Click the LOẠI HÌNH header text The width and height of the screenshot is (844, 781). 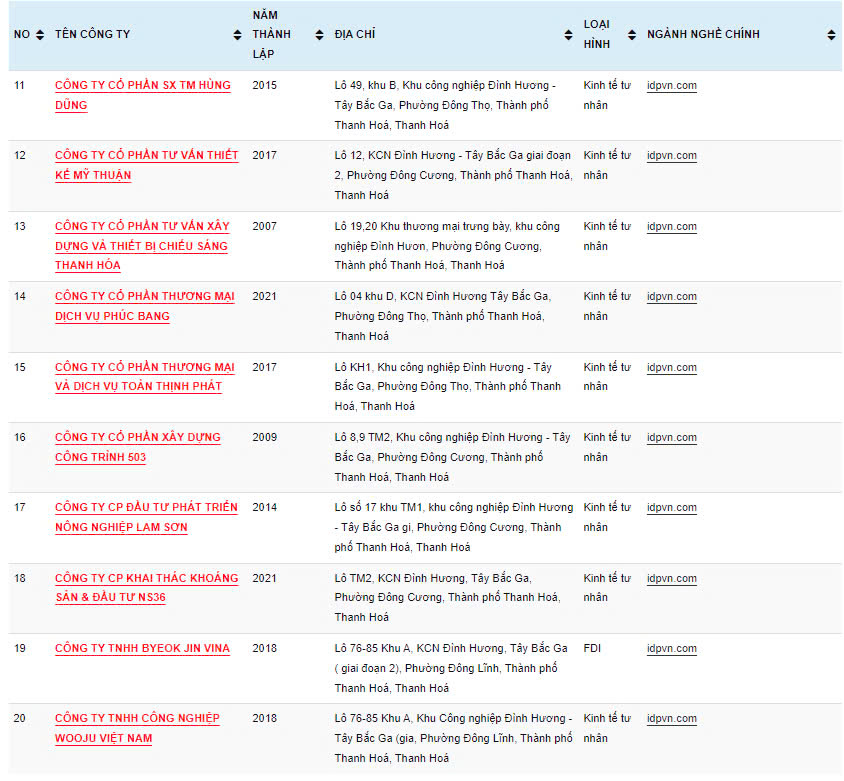click(x=596, y=34)
